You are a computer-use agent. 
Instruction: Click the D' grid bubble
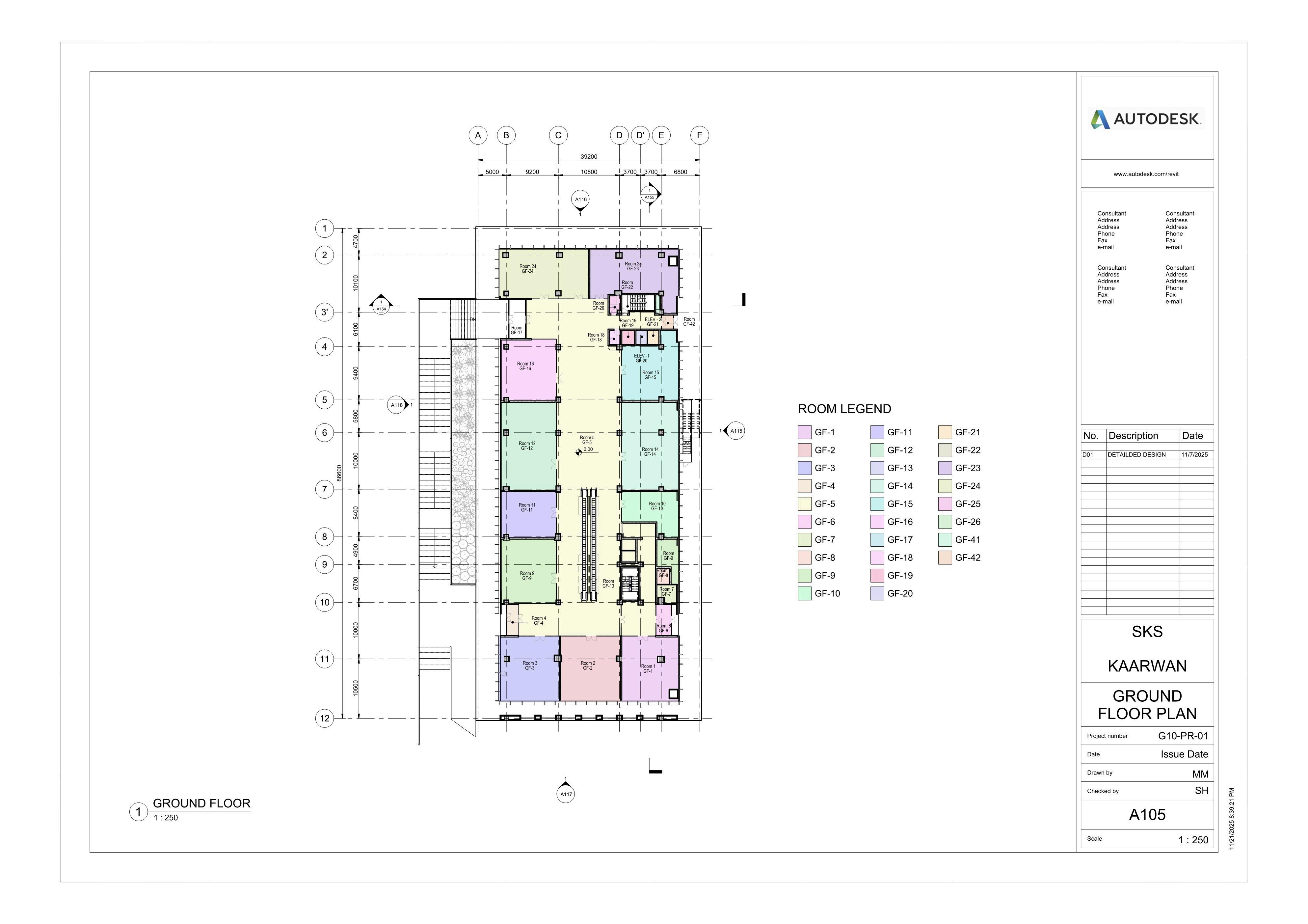[x=640, y=136]
